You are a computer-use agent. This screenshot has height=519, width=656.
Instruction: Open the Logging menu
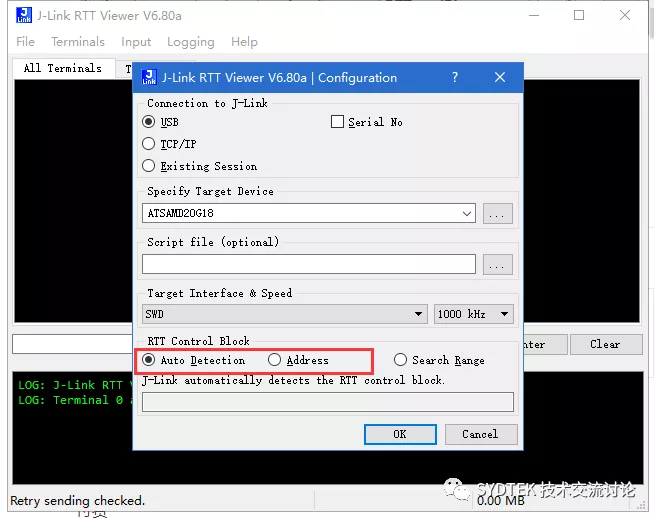(x=191, y=42)
